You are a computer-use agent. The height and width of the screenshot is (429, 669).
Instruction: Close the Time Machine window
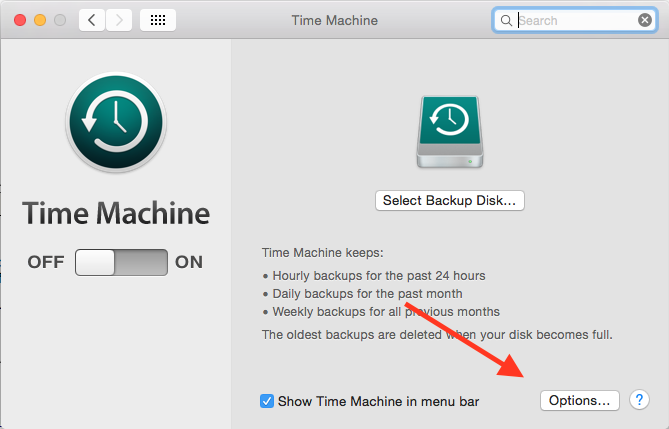20,20
